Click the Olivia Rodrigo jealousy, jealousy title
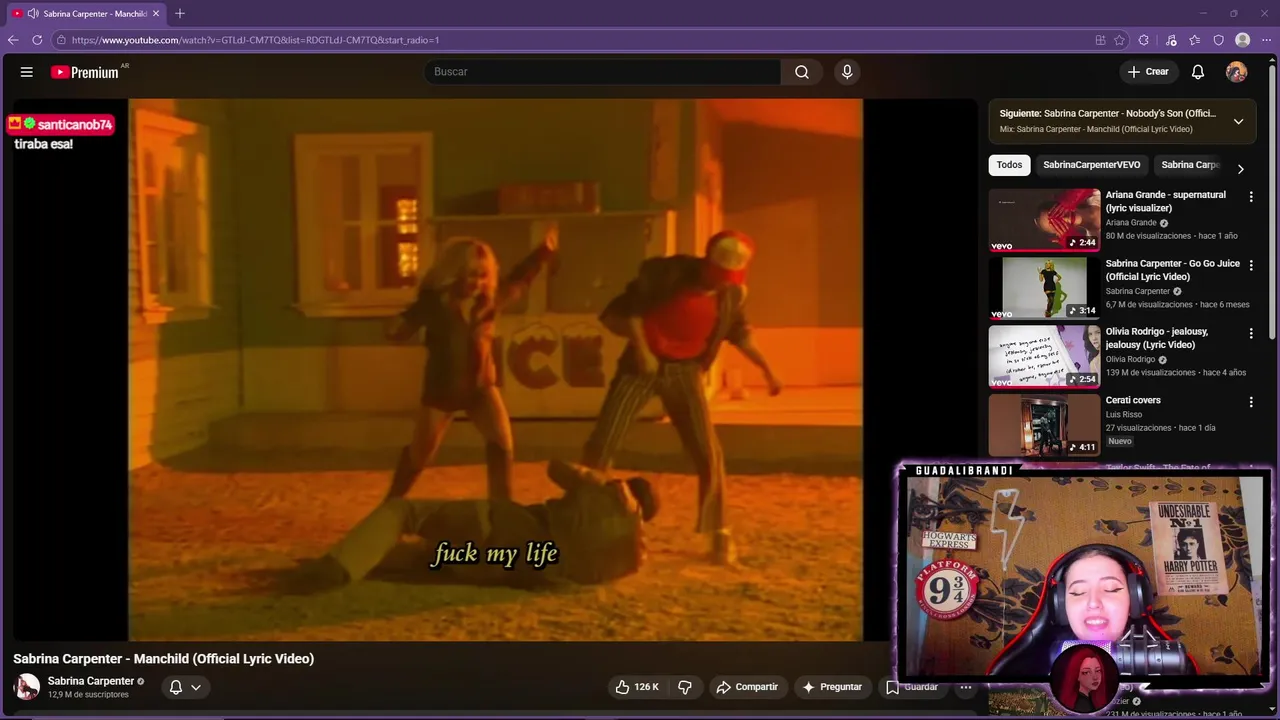 click(x=1157, y=338)
